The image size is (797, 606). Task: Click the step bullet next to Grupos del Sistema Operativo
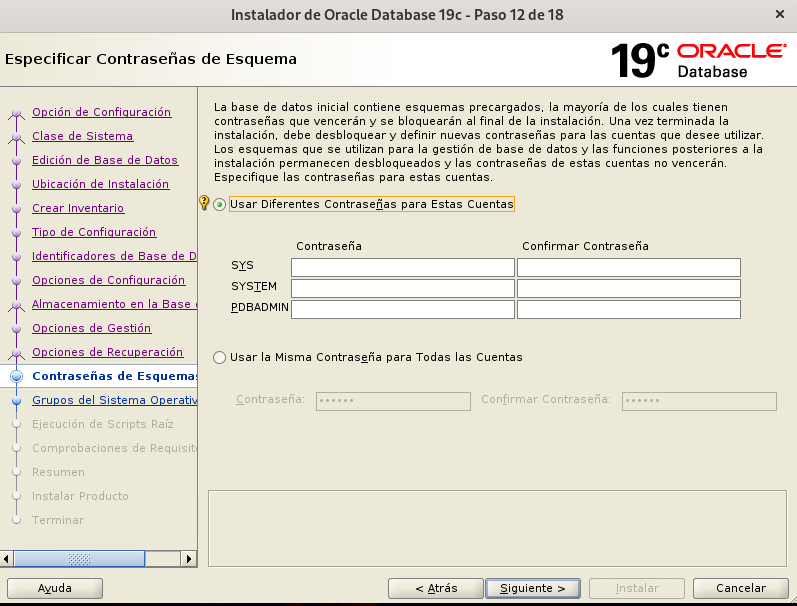(x=16, y=401)
